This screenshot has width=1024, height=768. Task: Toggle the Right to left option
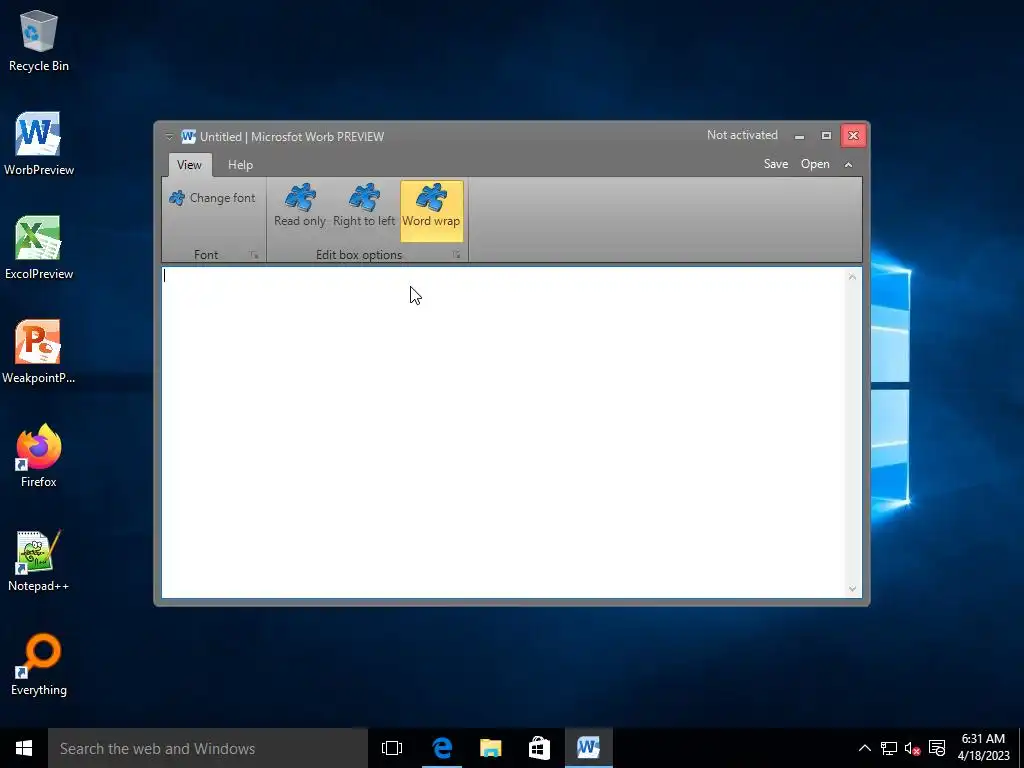click(364, 206)
